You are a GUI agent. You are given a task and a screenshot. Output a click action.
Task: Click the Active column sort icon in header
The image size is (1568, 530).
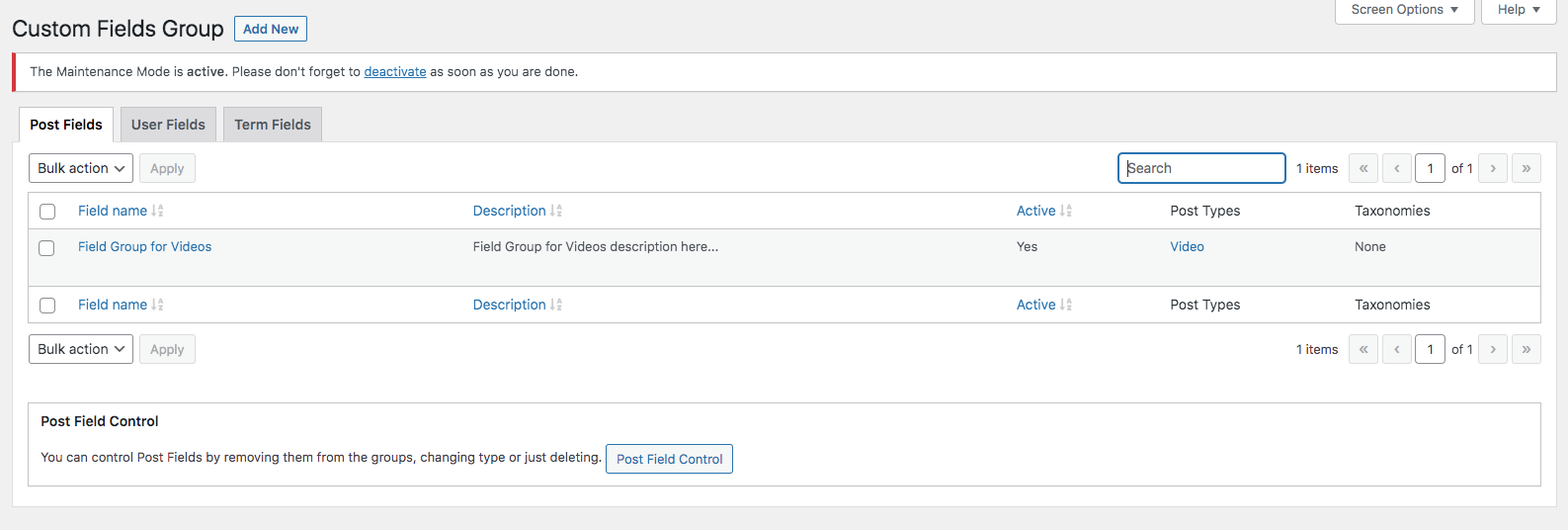click(1066, 211)
